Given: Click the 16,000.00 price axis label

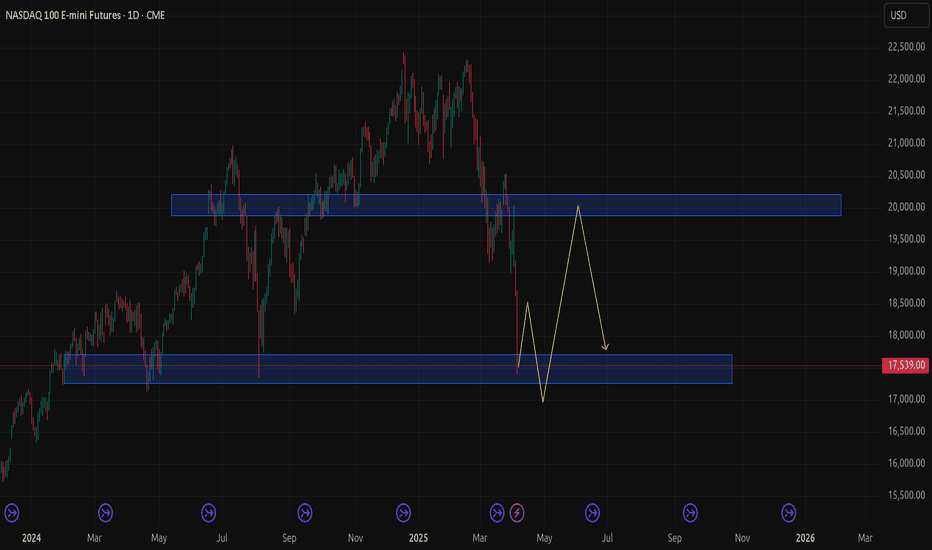Looking at the screenshot, I should [906, 464].
